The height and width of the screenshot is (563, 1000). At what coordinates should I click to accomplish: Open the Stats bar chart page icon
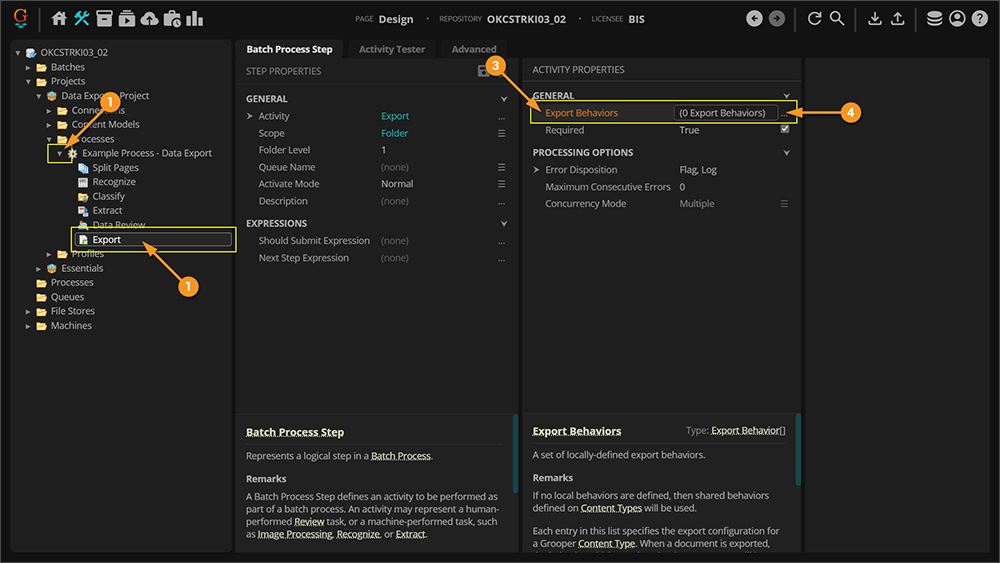[x=195, y=19]
